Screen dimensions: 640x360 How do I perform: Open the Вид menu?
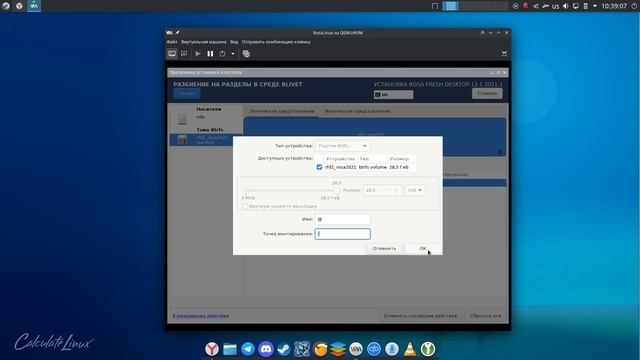(x=234, y=42)
